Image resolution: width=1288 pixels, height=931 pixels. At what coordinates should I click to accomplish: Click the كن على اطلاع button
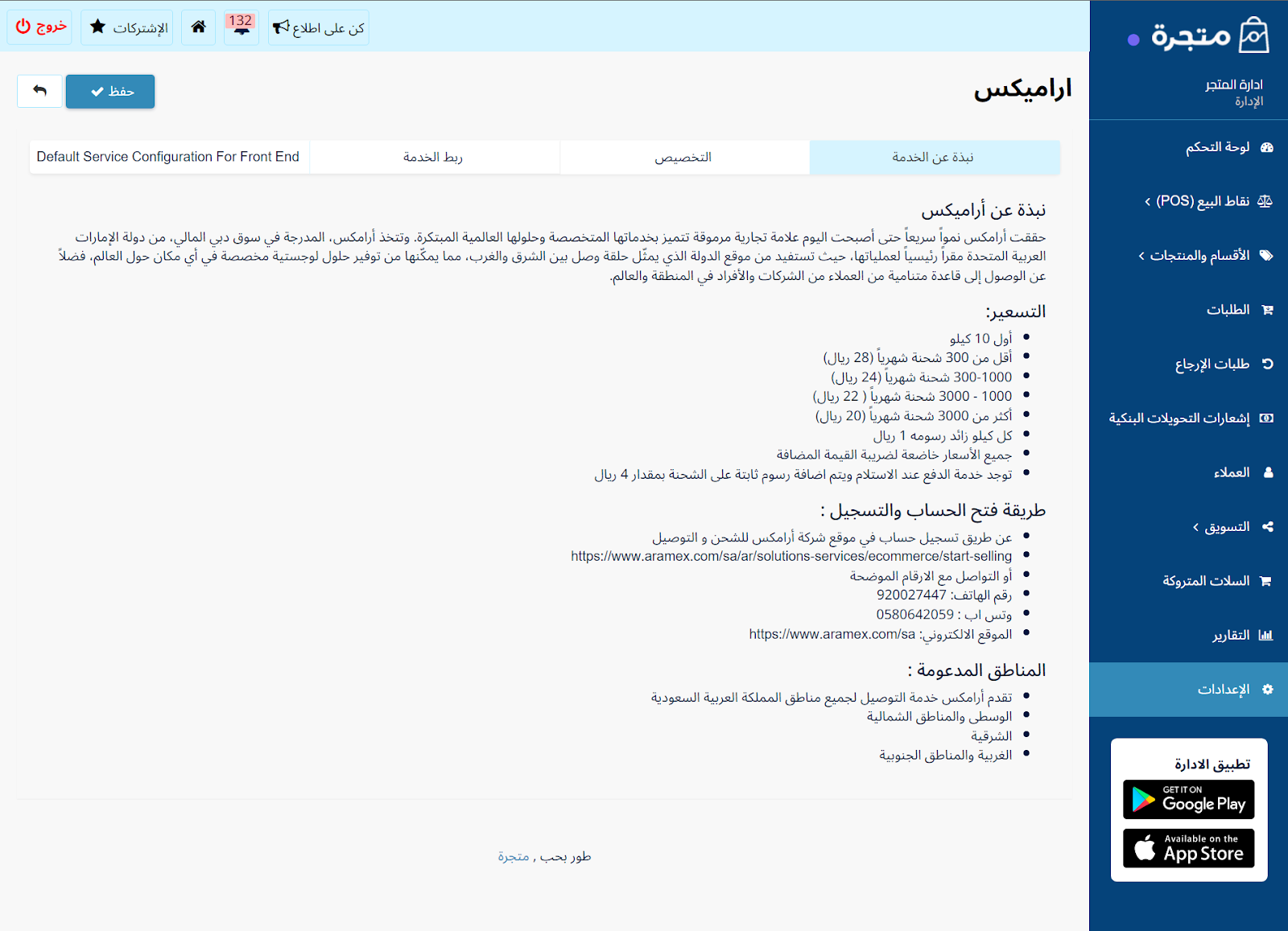pos(319,27)
